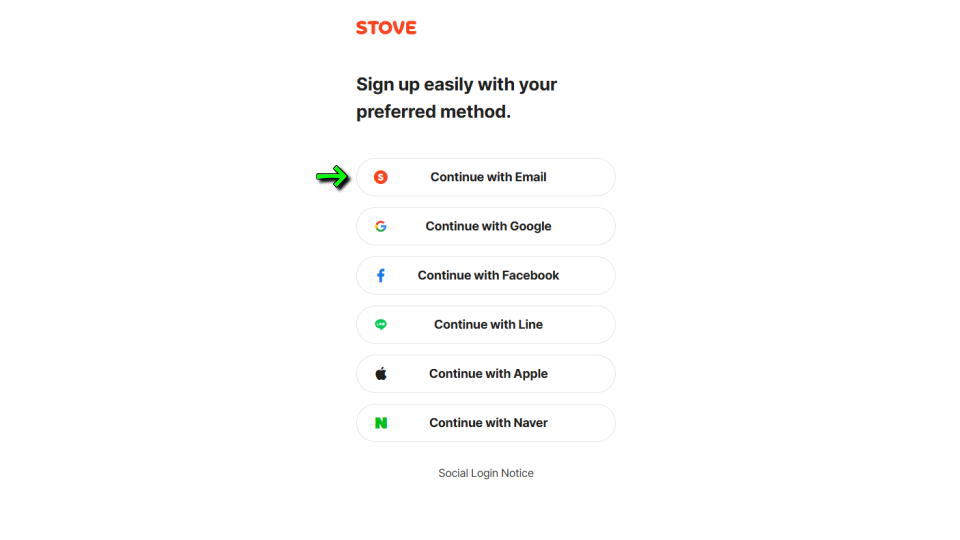Screen dimensions: 960x540
Task: Click the green arrow pointing at Email
Action: tap(332, 177)
